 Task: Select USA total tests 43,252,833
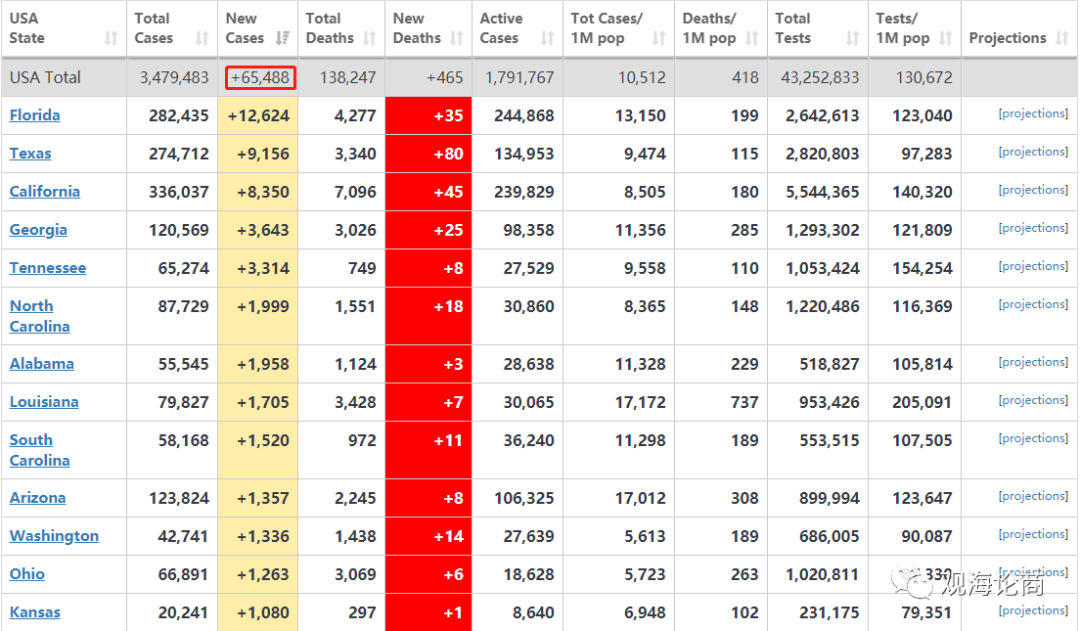coord(820,77)
